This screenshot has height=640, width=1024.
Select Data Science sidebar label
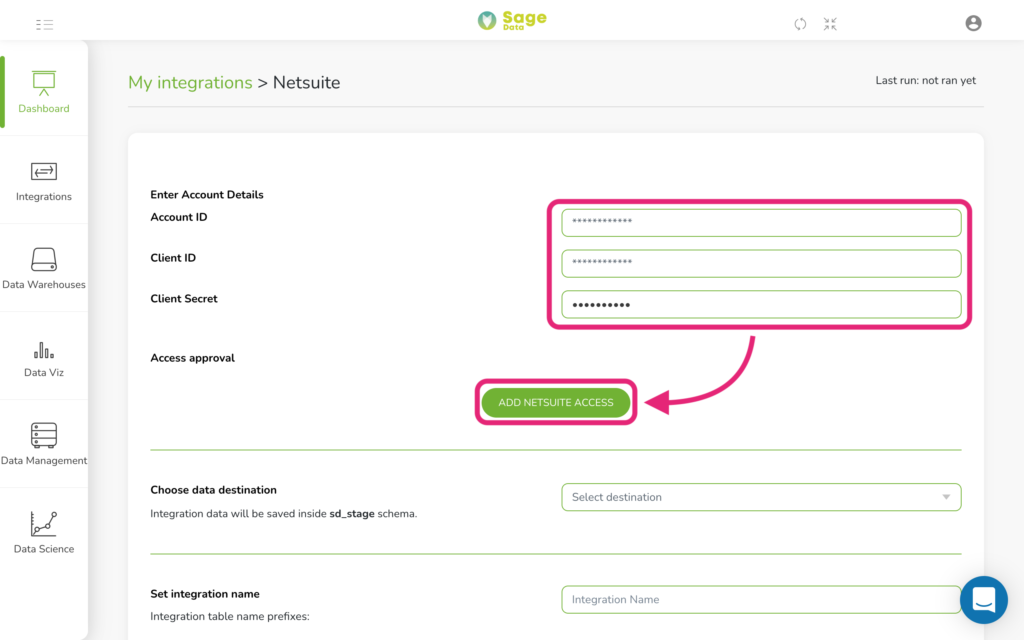[x=44, y=549]
